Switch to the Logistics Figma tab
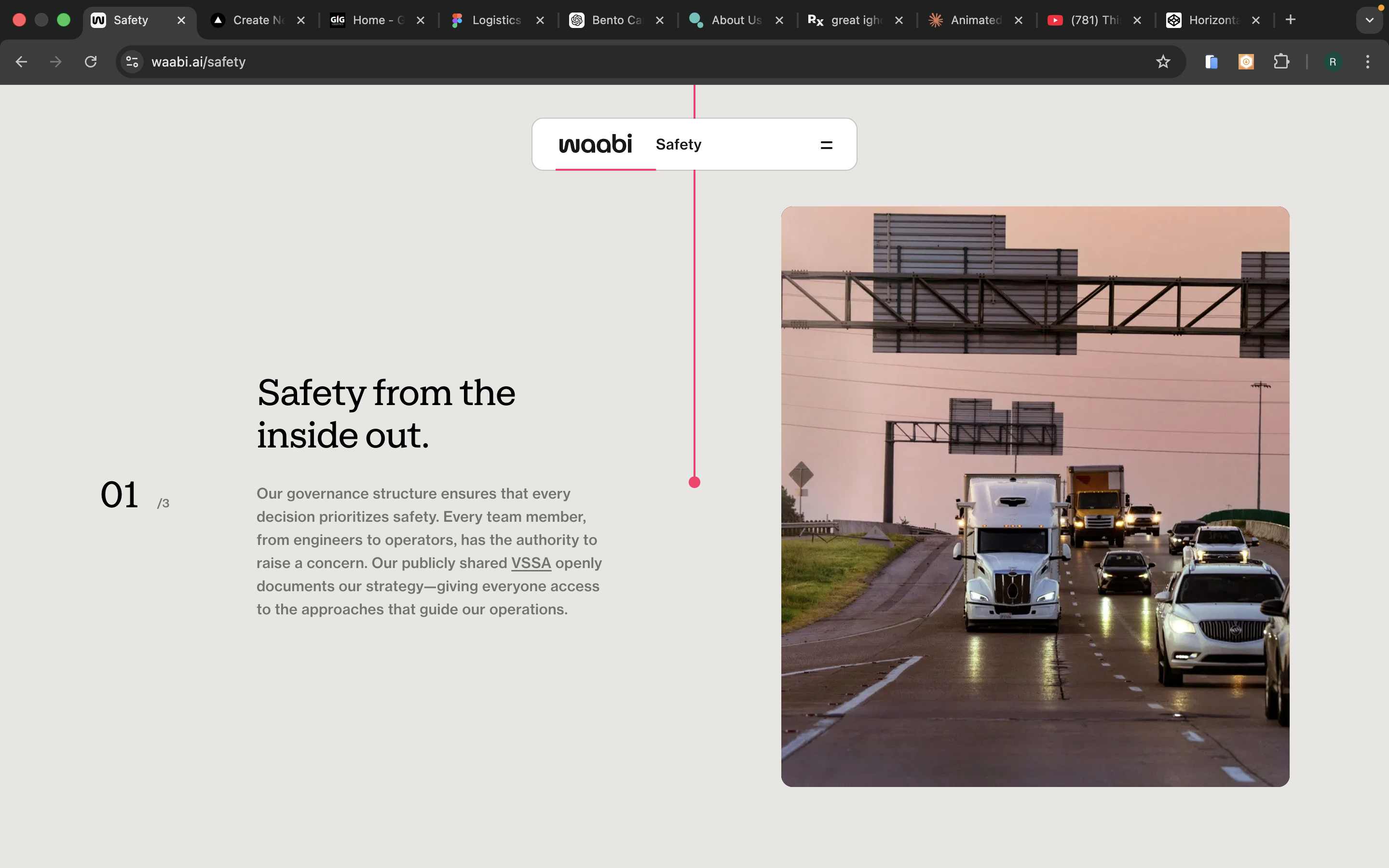Viewport: 1389px width, 868px height. (495, 20)
